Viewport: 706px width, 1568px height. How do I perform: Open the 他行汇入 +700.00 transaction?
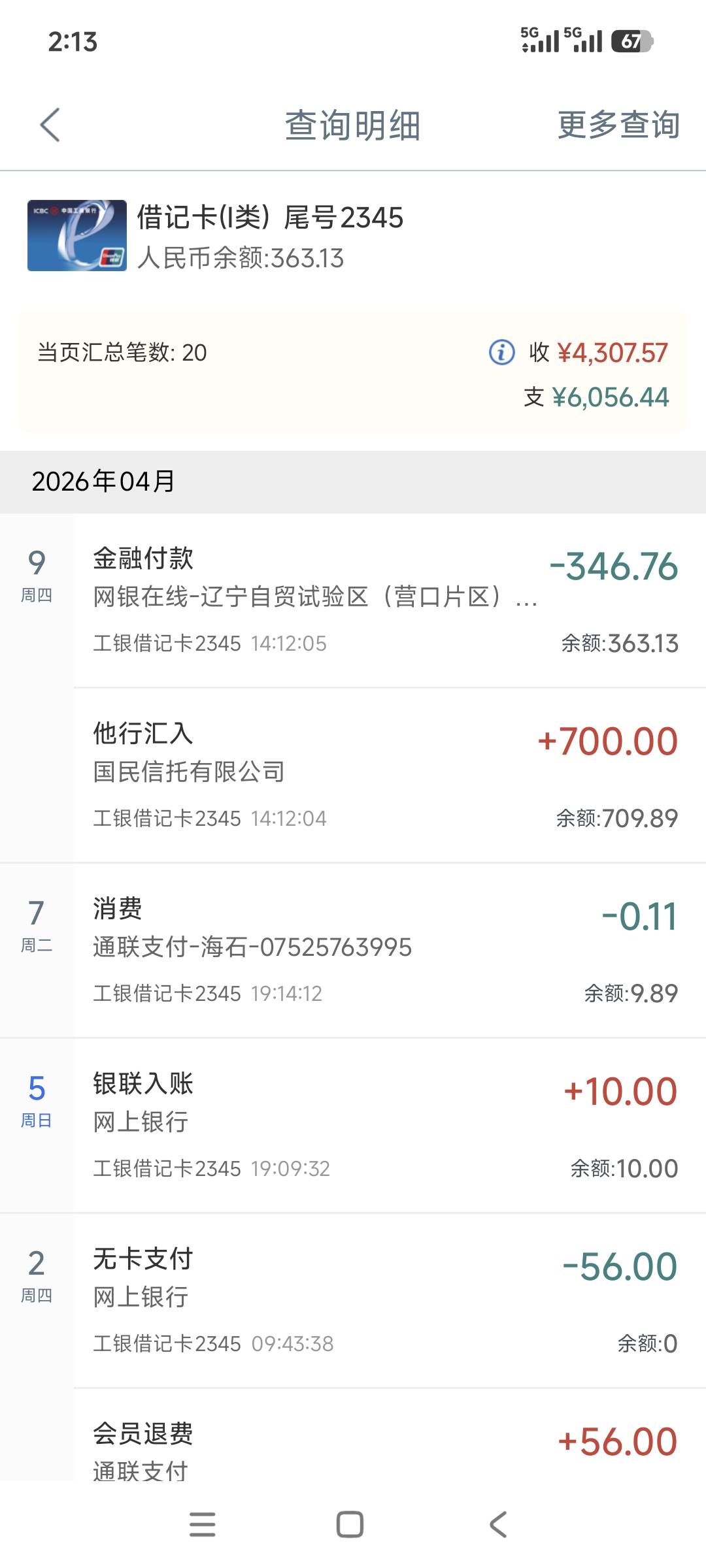[x=386, y=775]
